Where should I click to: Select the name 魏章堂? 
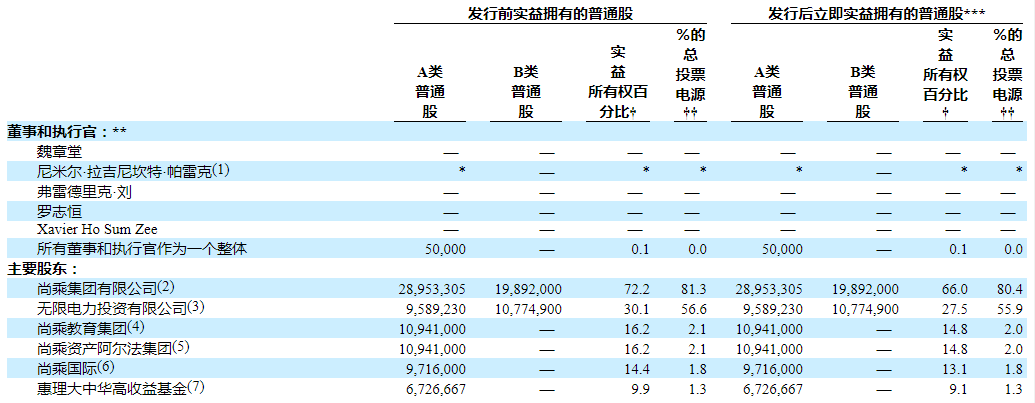pyautogui.click(x=59, y=152)
